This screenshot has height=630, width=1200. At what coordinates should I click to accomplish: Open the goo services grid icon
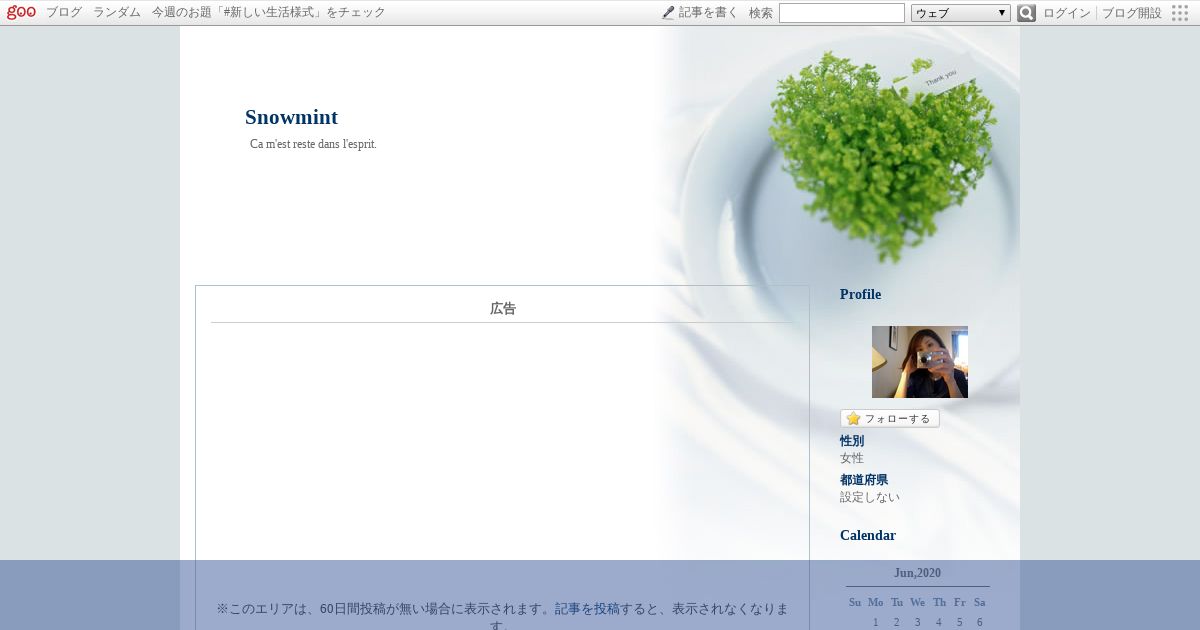1180,13
